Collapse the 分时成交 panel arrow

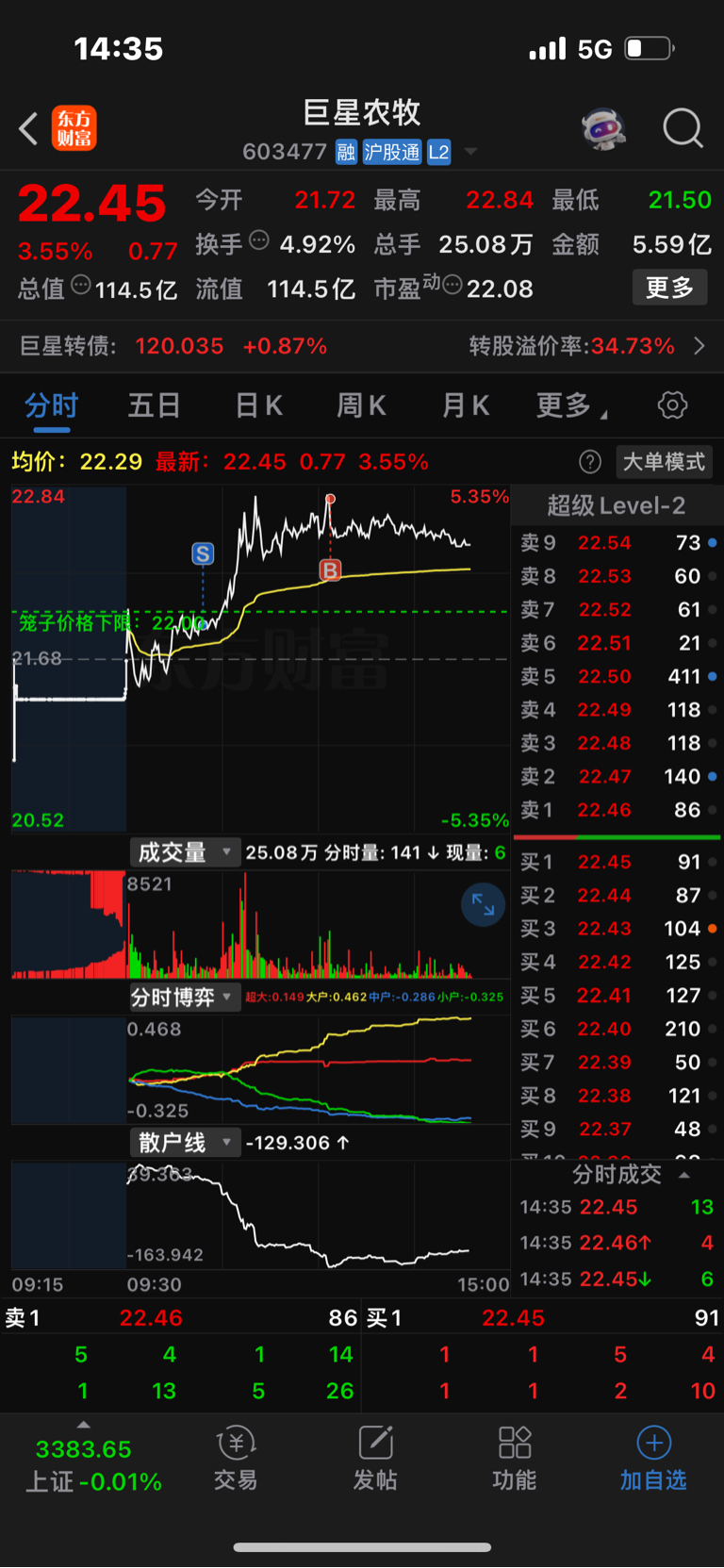[684, 1175]
